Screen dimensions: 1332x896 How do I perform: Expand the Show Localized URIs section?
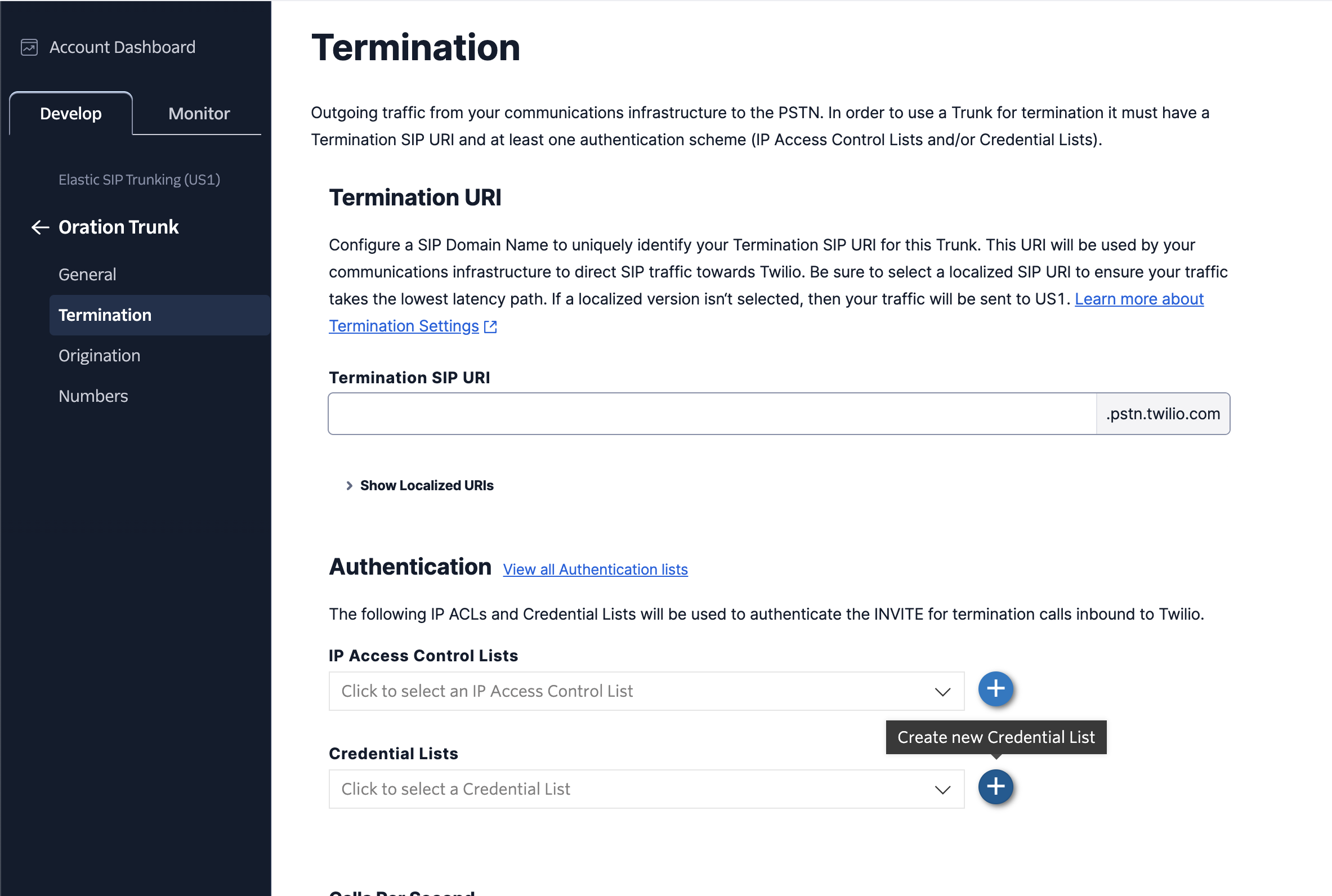[x=426, y=486]
